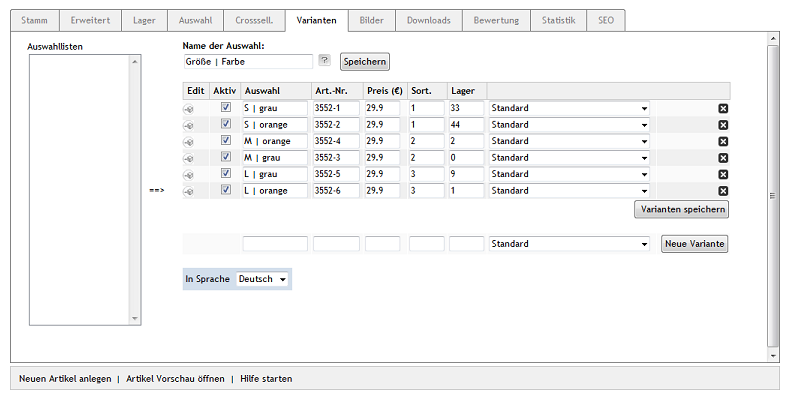
Task: Open the Statistik tab
Action: [x=557, y=20]
